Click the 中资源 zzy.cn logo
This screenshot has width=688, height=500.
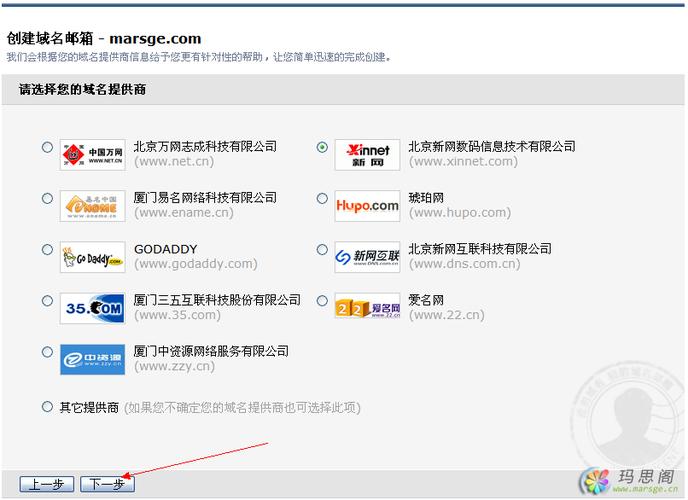[93, 360]
